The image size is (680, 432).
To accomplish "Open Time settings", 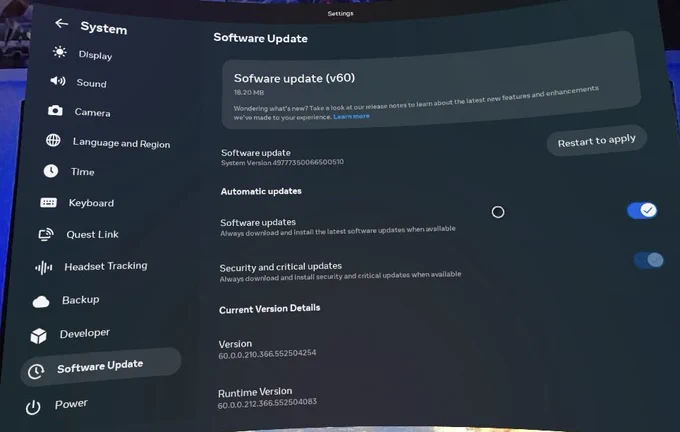I will pos(82,172).
